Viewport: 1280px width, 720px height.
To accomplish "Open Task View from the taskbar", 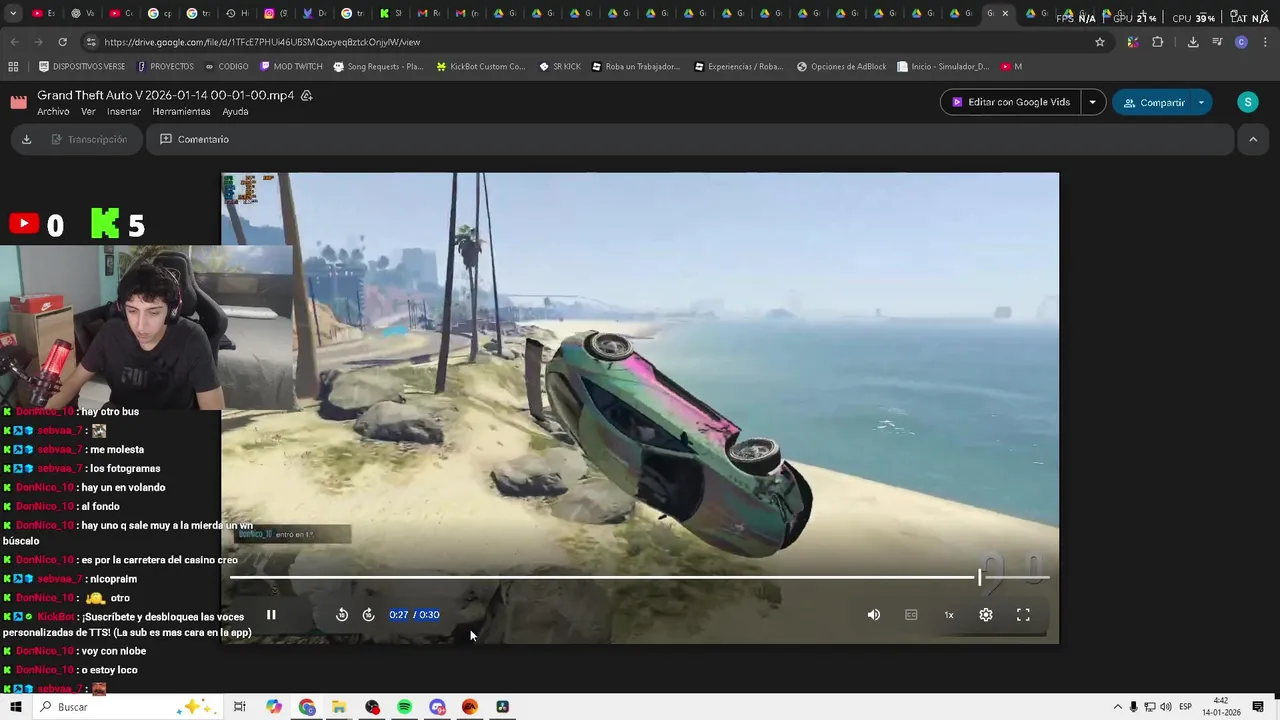I will pos(240,707).
